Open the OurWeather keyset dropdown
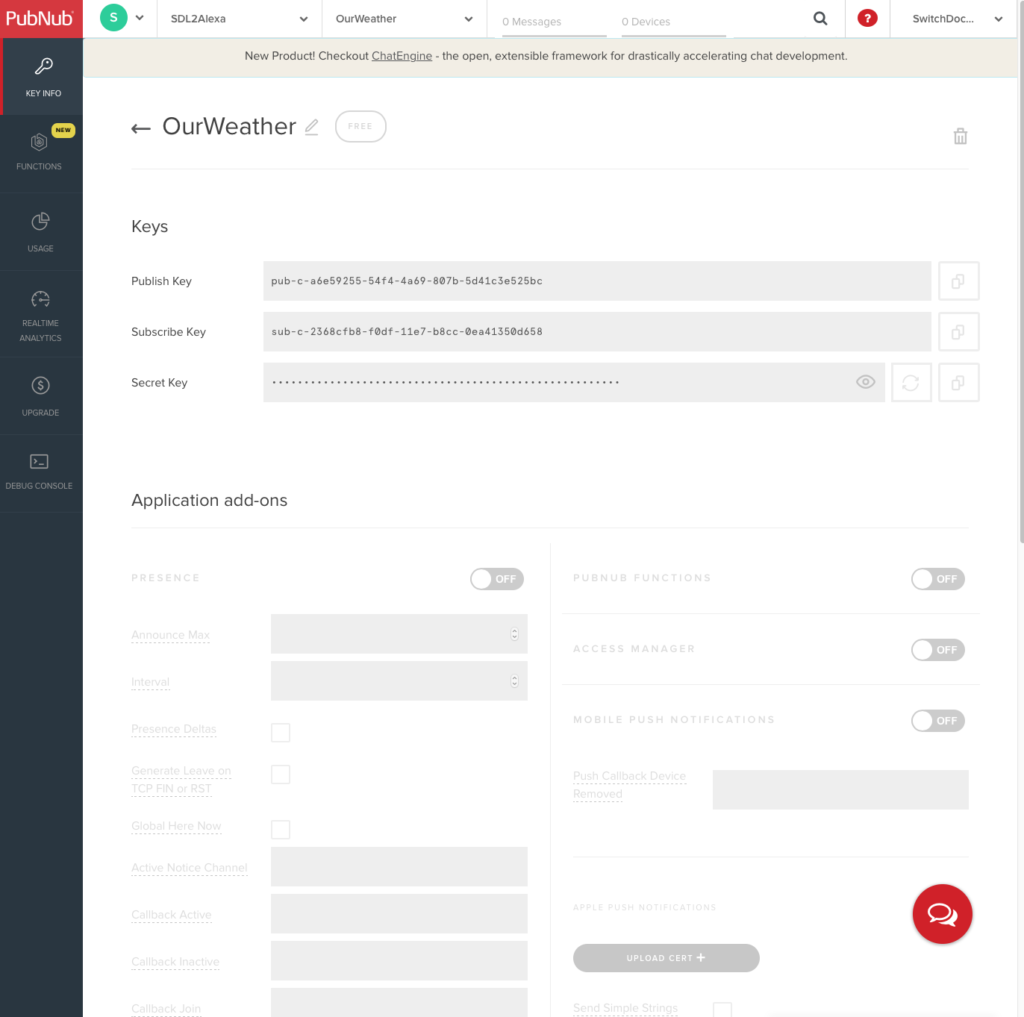Image resolution: width=1024 pixels, height=1017 pixels. [404, 19]
